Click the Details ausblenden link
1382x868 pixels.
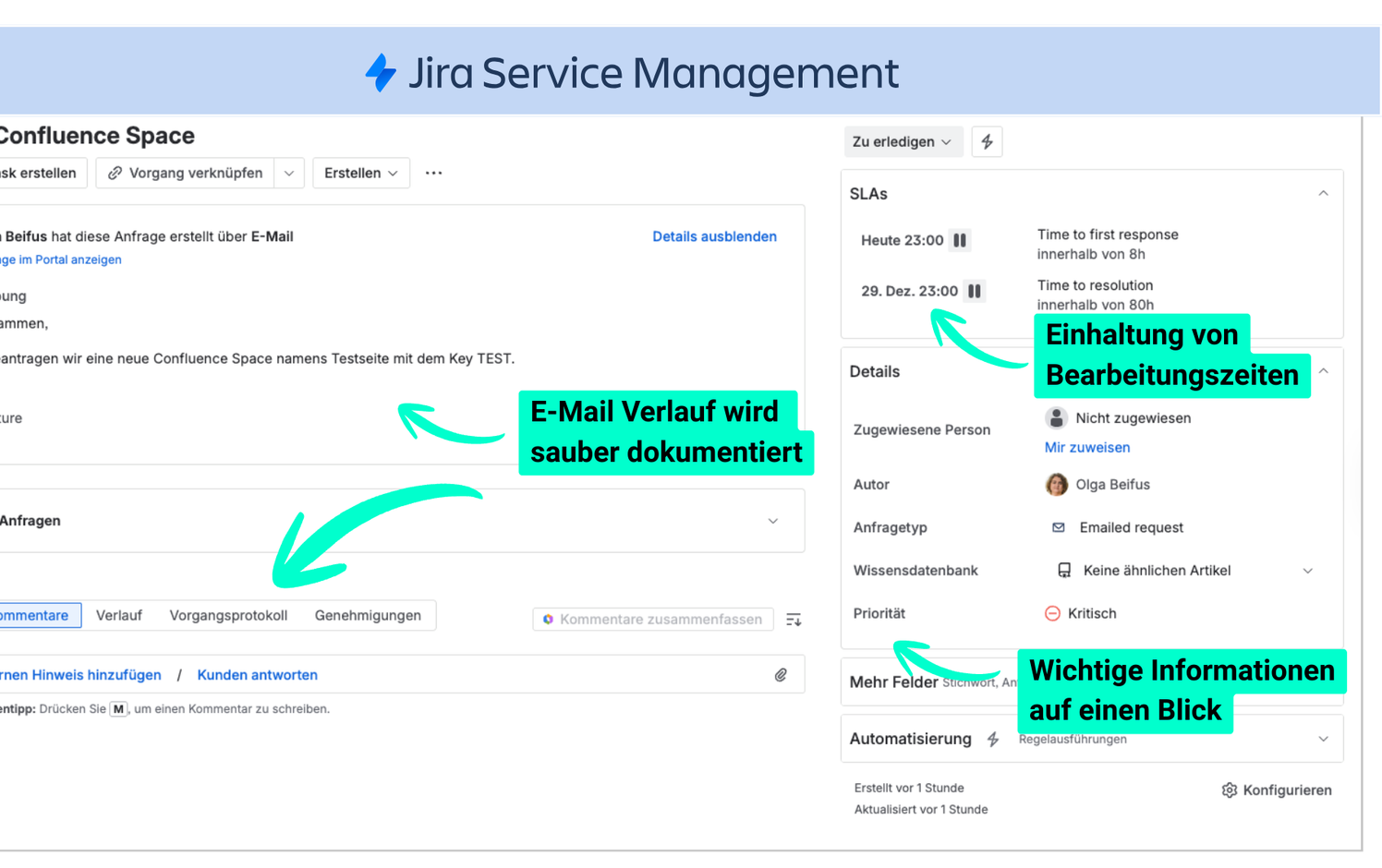[x=714, y=236]
